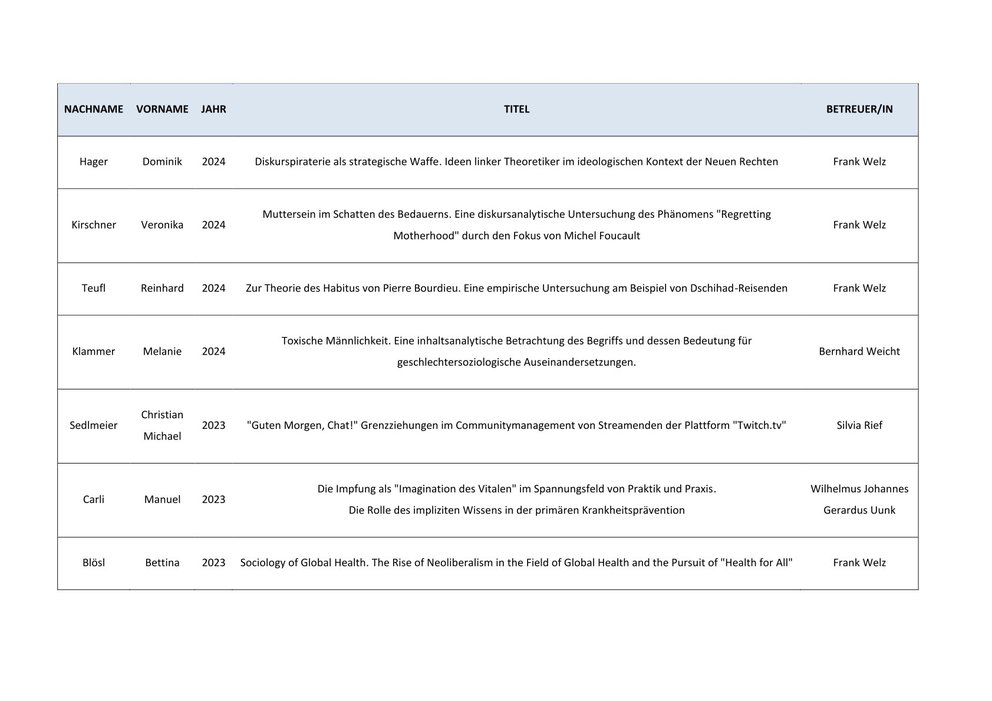This screenshot has width=992, height=701.
Task: Click the "Guten Morgen, Chat!" title
Action: [x=516, y=425]
